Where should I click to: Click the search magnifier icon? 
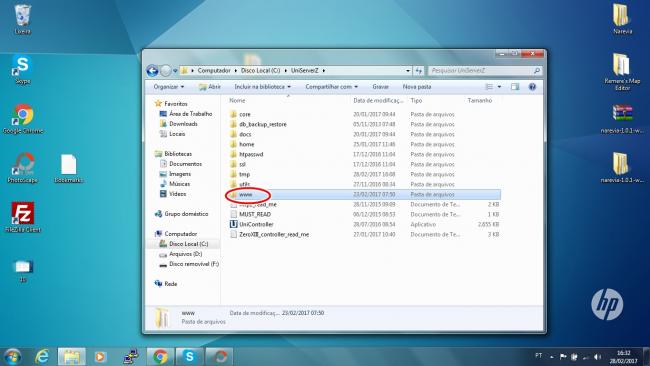tap(537, 71)
